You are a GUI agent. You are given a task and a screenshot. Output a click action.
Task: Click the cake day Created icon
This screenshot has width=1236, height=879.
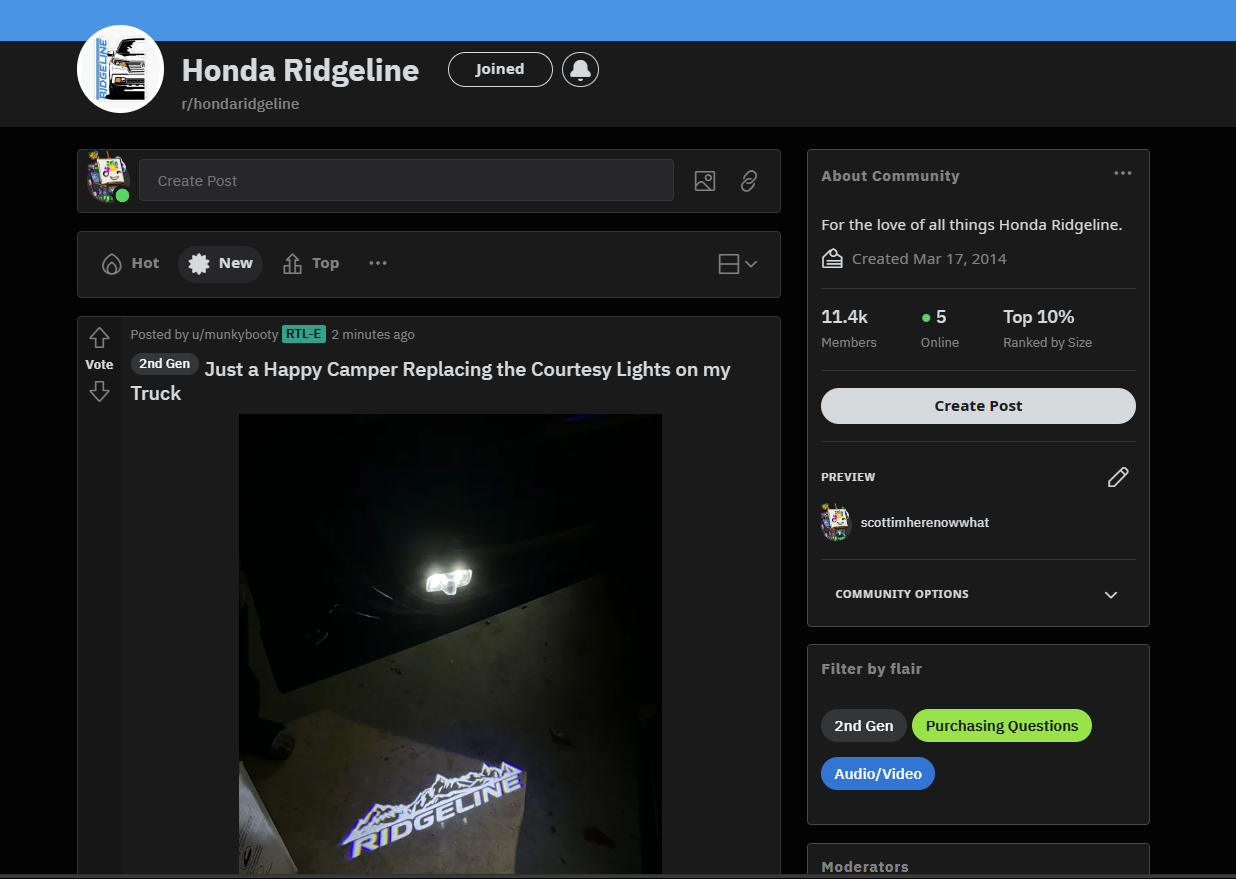click(832, 259)
